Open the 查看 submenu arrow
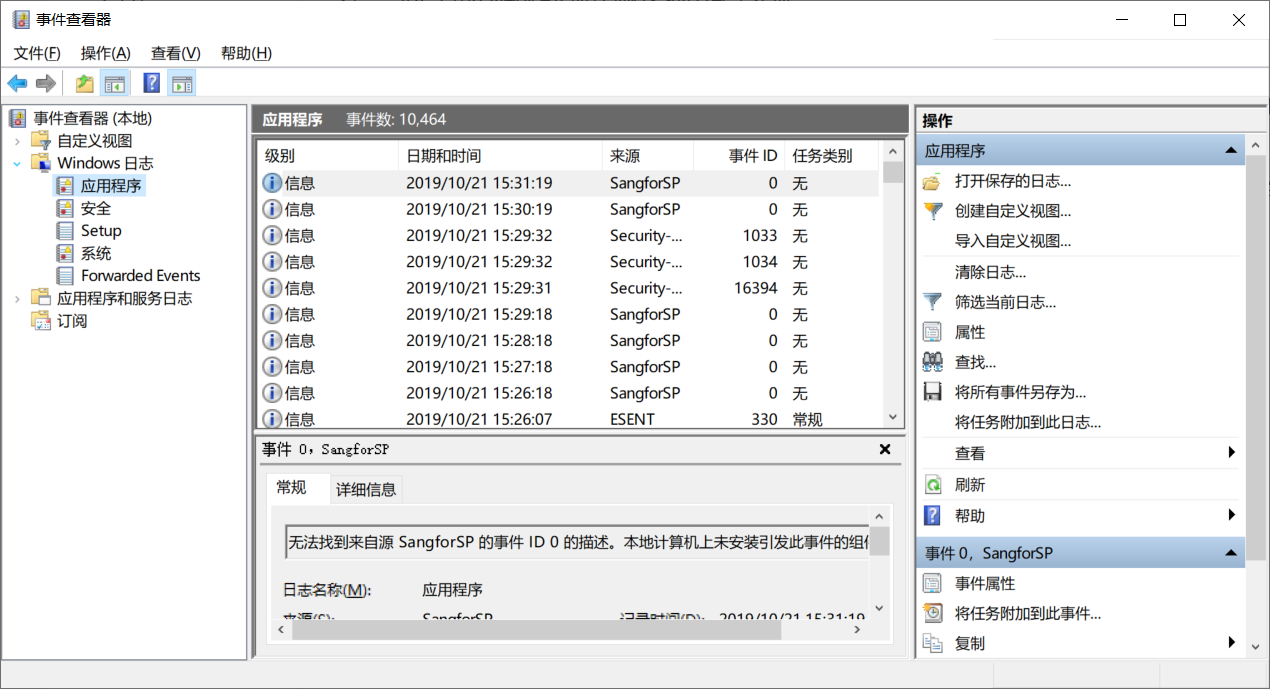 (1232, 452)
